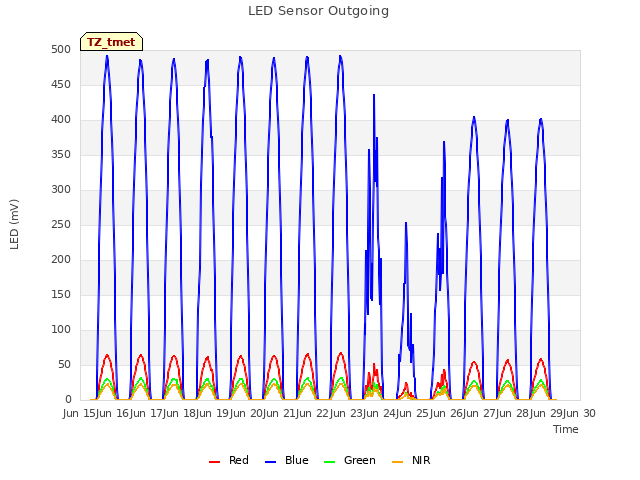Click the blue peak on Jun 22
This screenshot has height=480, width=640.
[x=340, y=56]
